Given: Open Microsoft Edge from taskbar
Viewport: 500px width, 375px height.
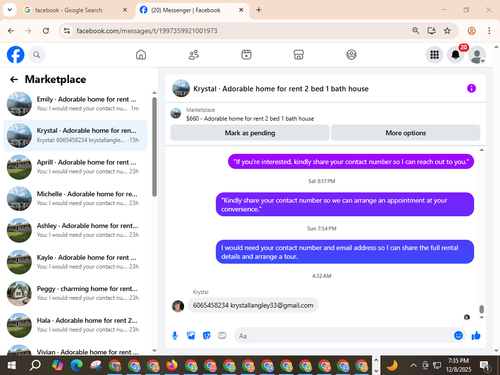Looking at the screenshot, I should pyautogui.click(x=77, y=366).
